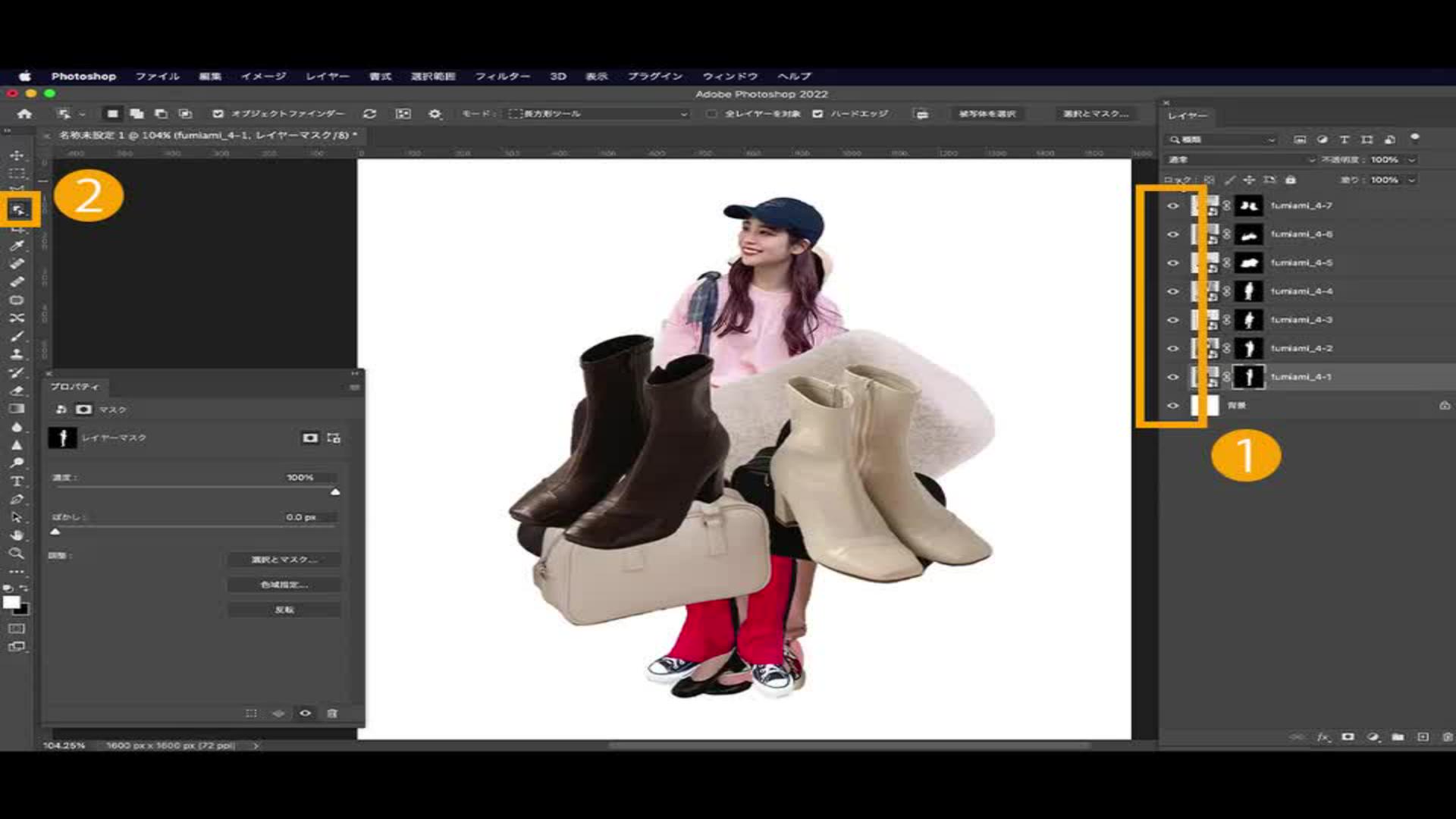Click the filter by type layer icon
This screenshot has height=819, width=1456.
pyautogui.click(x=1345, y=140)
